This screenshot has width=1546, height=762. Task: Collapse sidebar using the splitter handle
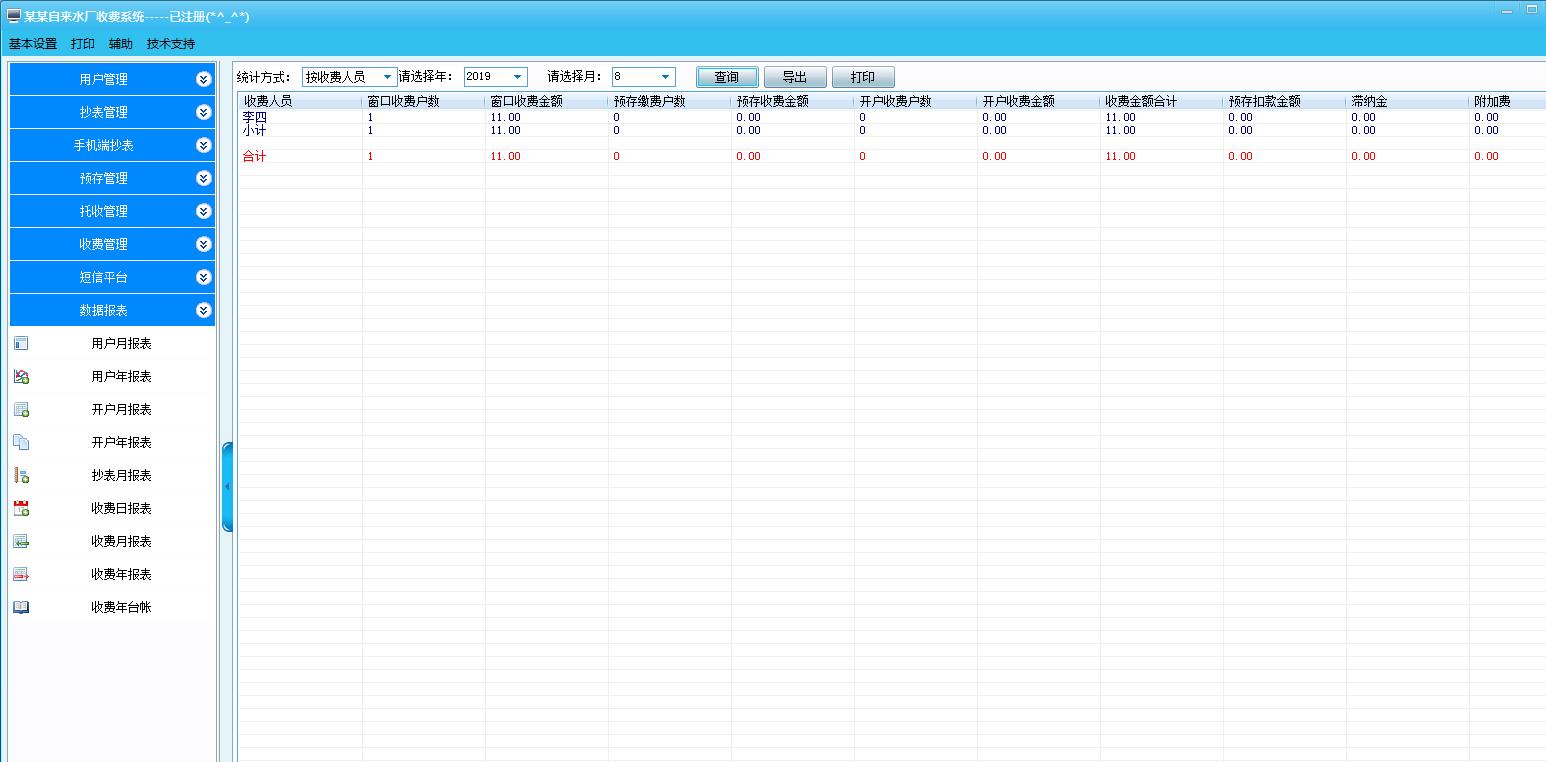(x=227, y=486)
